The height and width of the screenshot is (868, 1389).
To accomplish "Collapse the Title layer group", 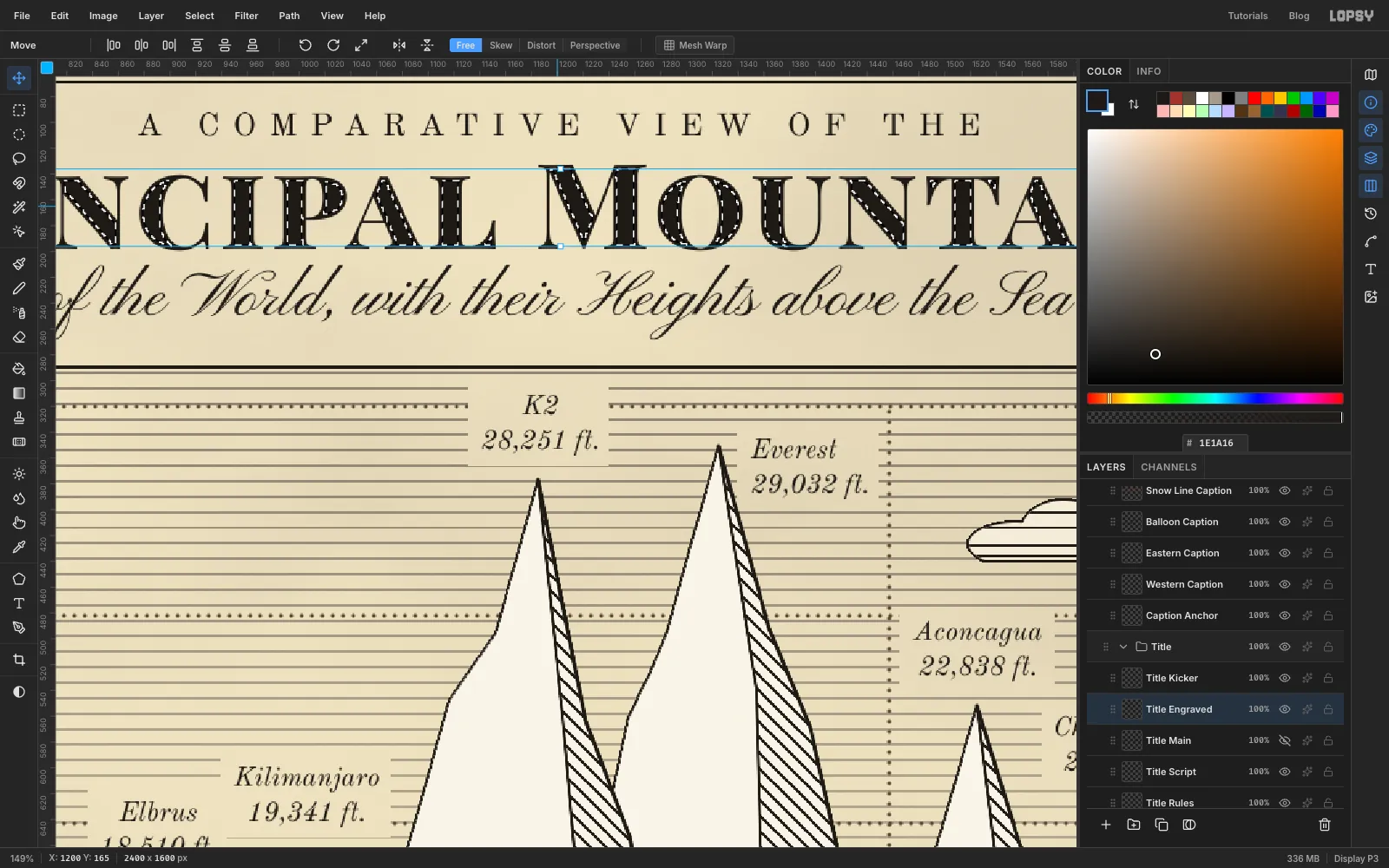I will coord(1123,647).
